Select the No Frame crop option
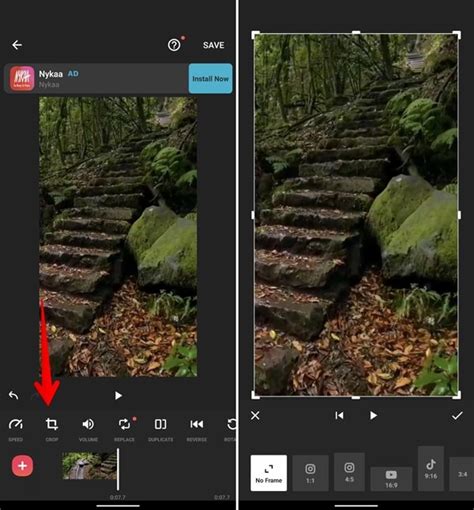 pos(269,473)
